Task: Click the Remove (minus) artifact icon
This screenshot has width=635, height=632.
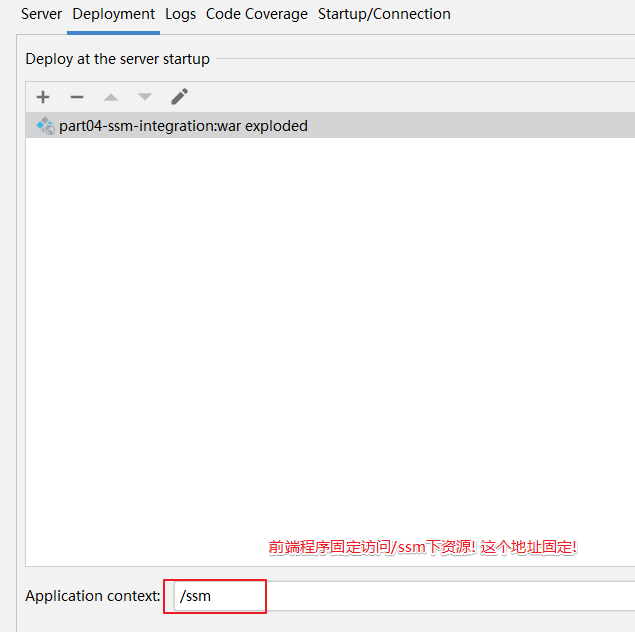Action: (x=77, y=97)
